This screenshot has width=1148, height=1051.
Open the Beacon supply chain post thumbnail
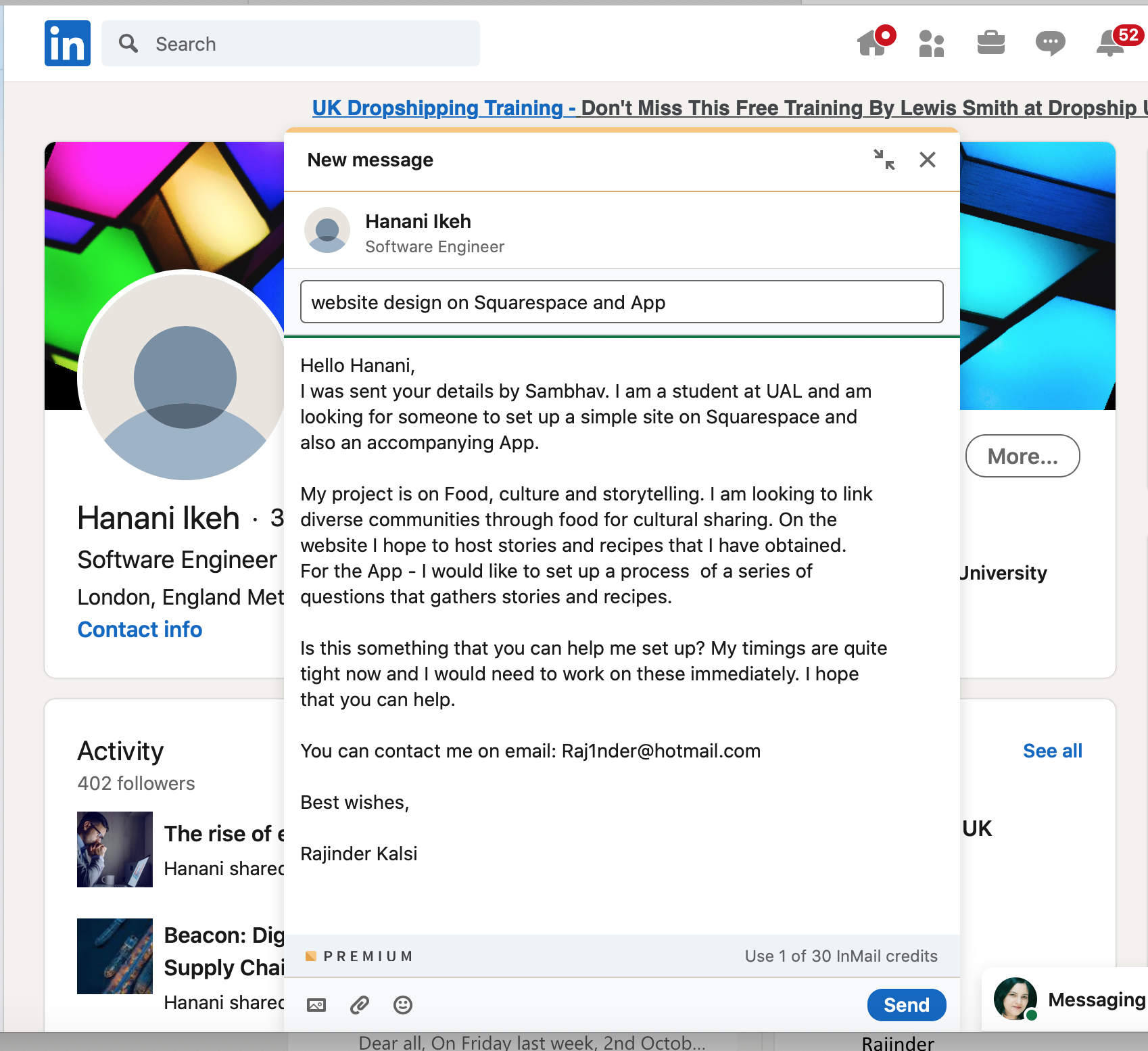(x=115, y=956)
